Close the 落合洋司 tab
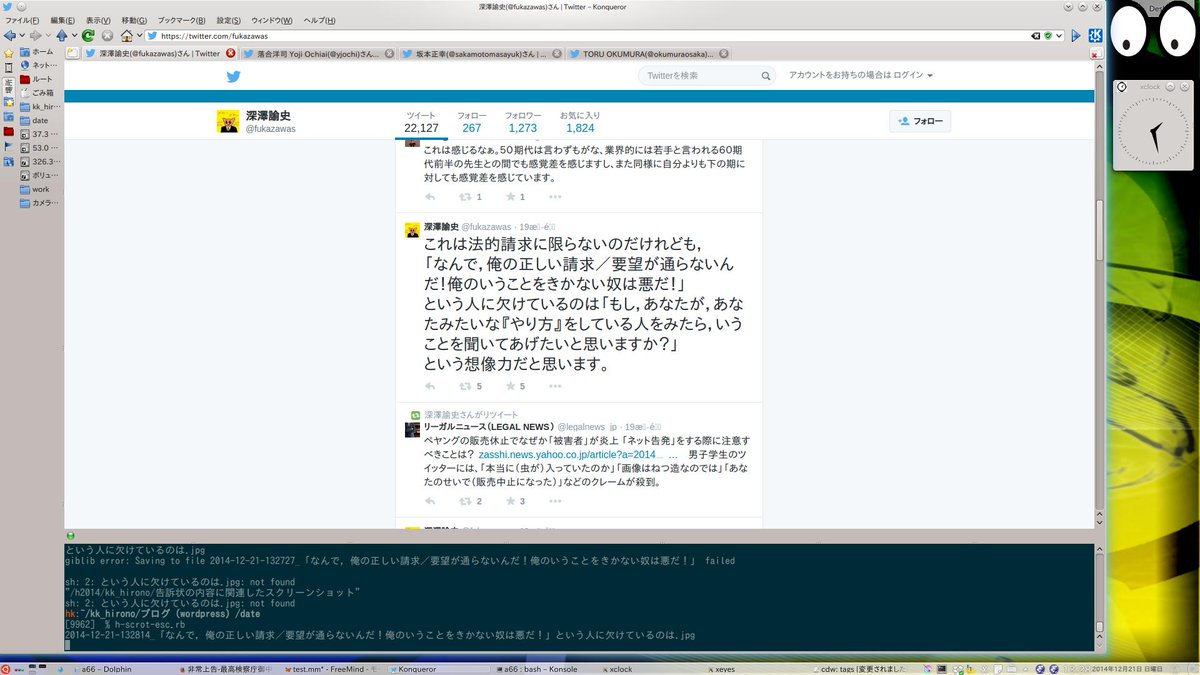 [x=388, y=54]
